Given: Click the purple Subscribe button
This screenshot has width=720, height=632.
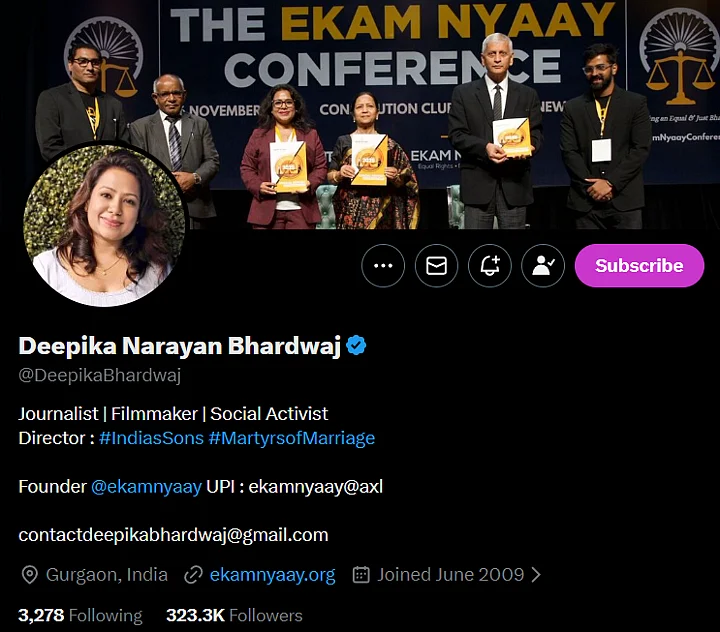Looking at the screenshot, I should click(x=639, y=265).
